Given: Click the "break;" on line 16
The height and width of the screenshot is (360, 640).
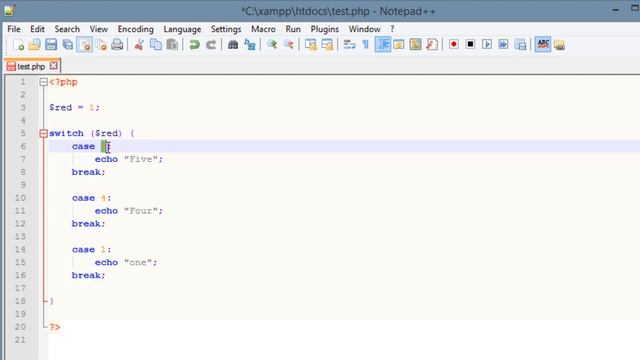Looking at the screenshot, I should 89,276.
